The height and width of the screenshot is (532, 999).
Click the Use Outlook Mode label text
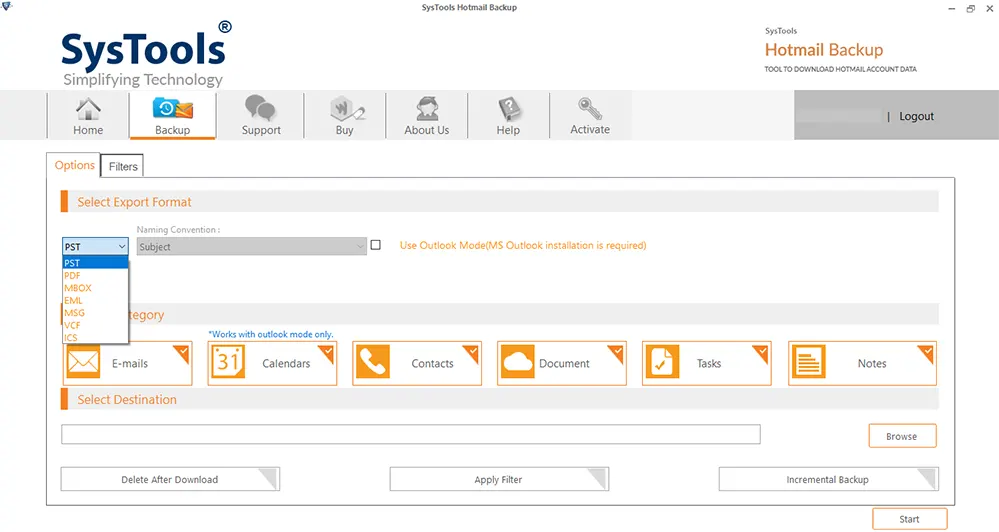click(522, 245)
